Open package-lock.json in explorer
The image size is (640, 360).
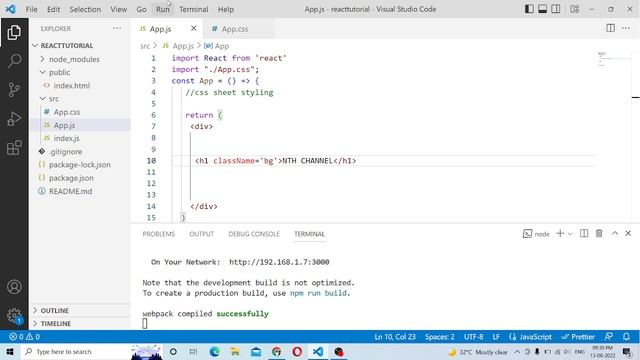80,164
